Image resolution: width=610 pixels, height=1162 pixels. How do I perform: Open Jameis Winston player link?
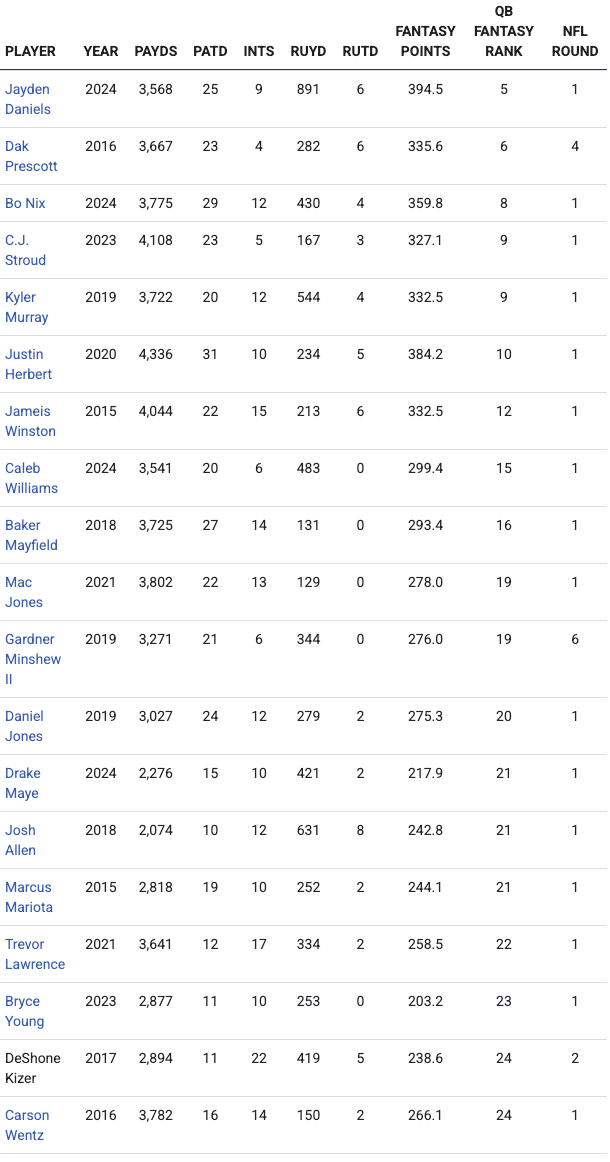tap(30, 421)
